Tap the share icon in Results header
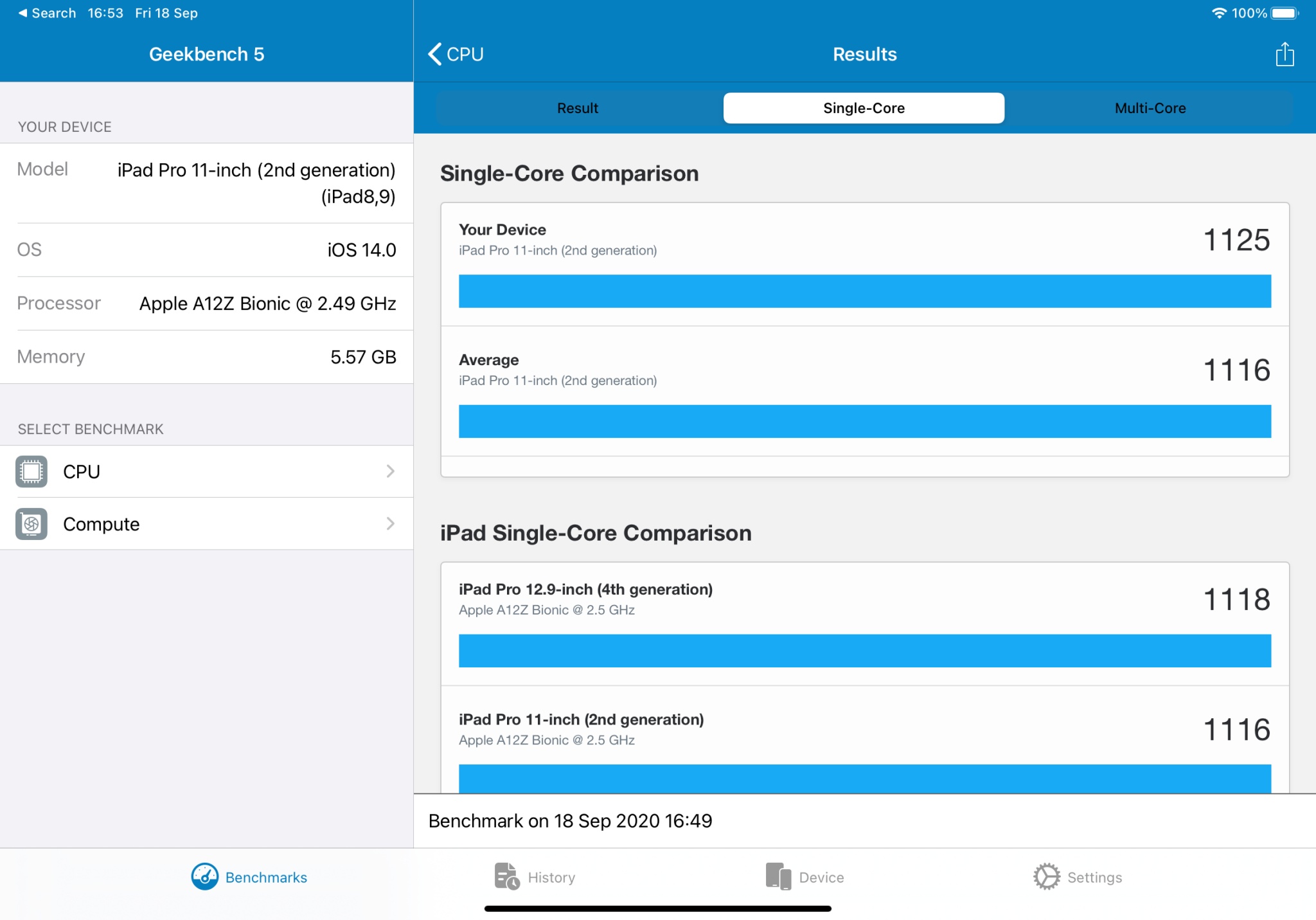This screenshot has width=1316, height=920. 1284,54
